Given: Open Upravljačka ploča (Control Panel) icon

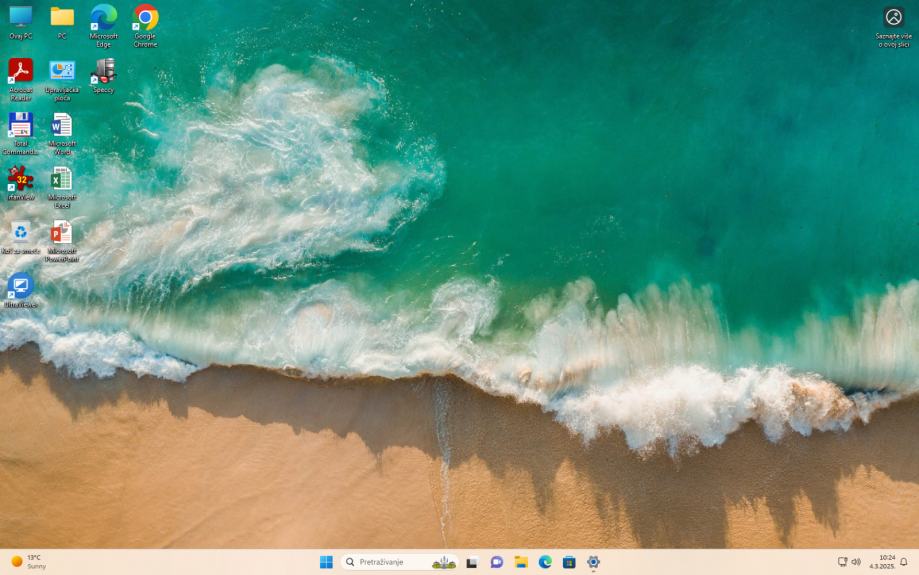Looking at the screenshot, I should 62,79.
